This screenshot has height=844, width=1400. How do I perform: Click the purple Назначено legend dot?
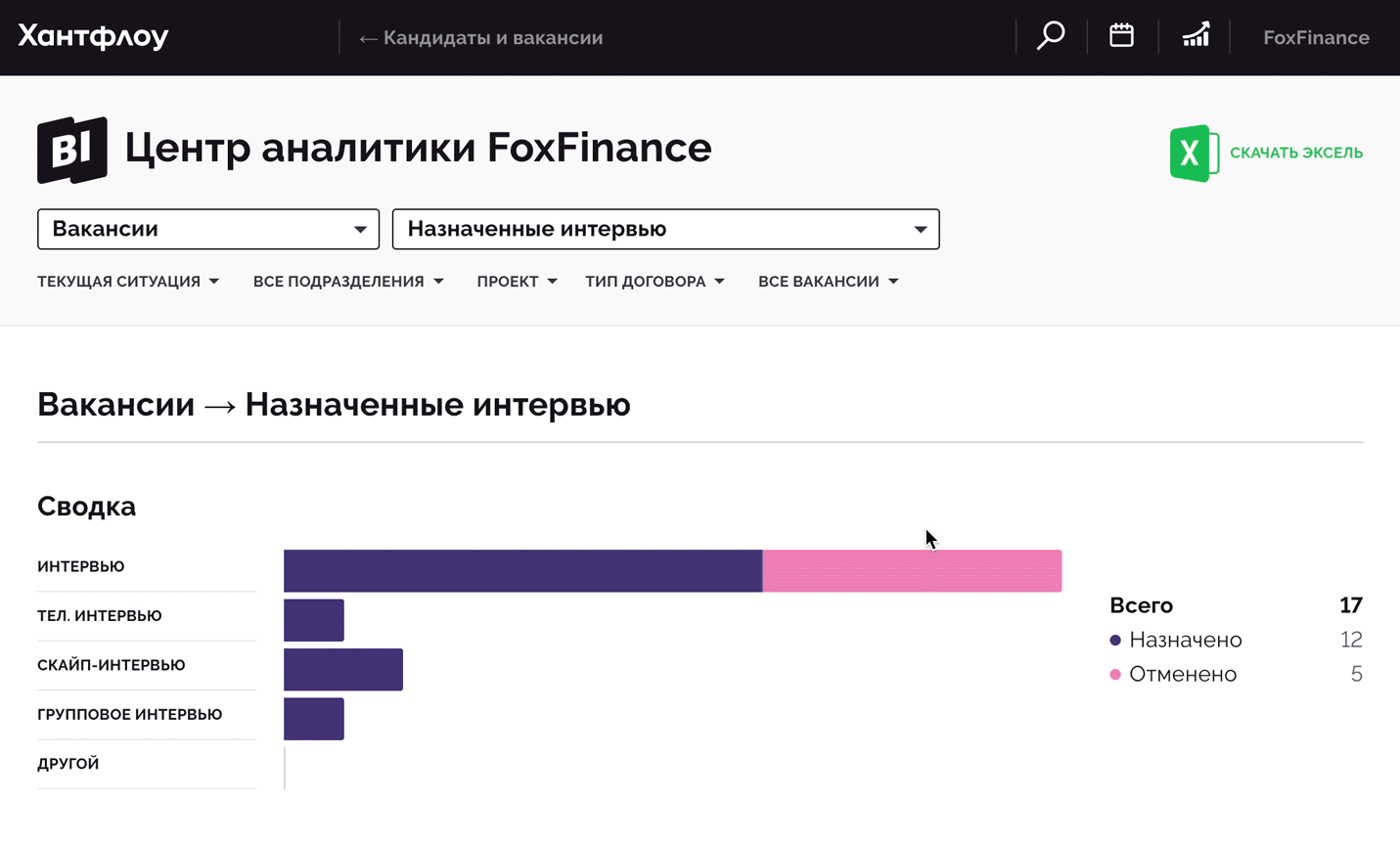click(1115, 641)
